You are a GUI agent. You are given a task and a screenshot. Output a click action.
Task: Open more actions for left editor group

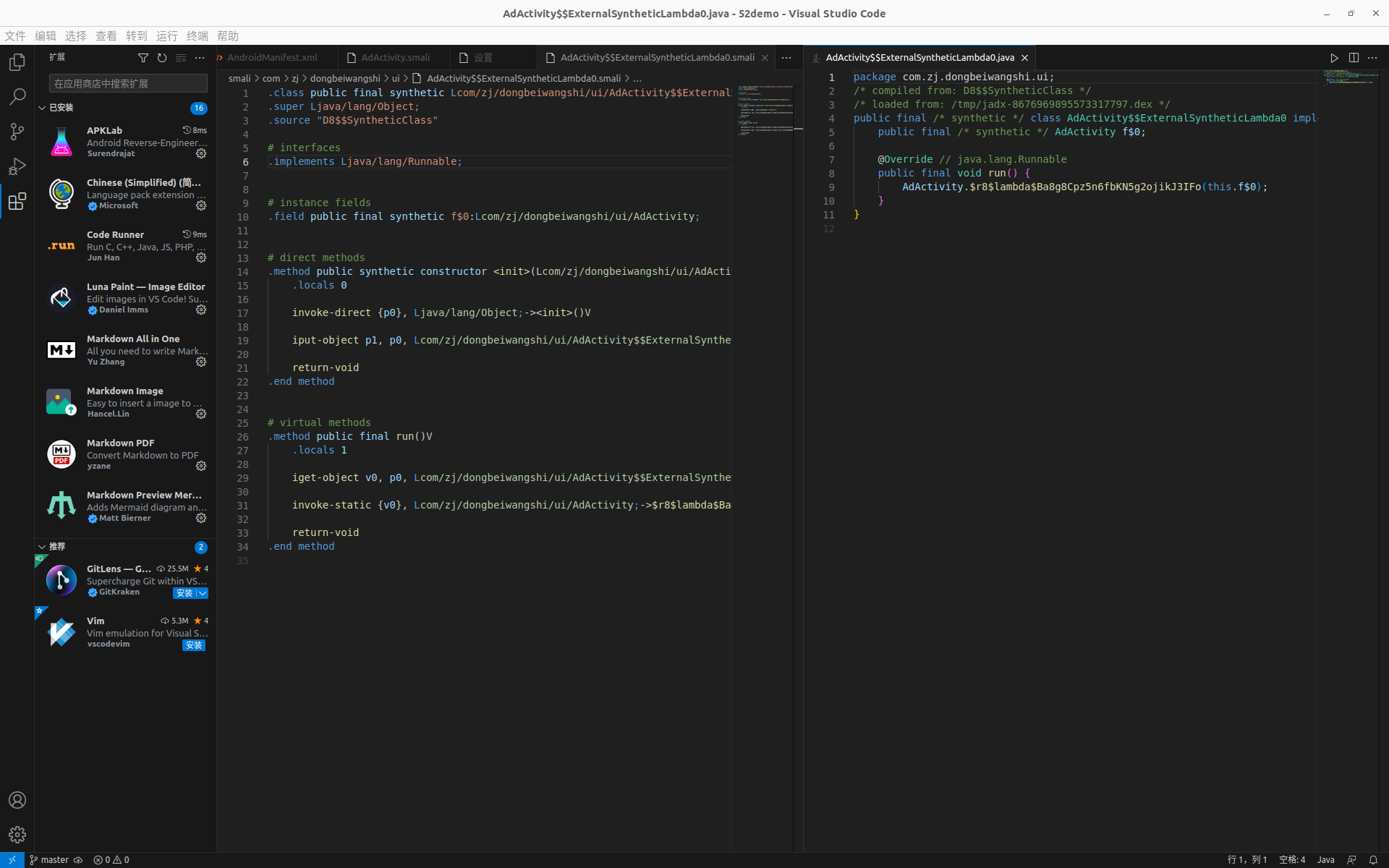click(786, 58)
